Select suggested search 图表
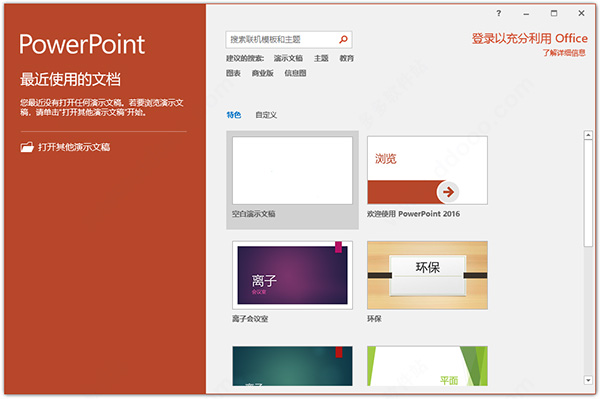Image resolution: width=600 pixels, height=399 pixels. pyautogui.click(x=233, y=73)
